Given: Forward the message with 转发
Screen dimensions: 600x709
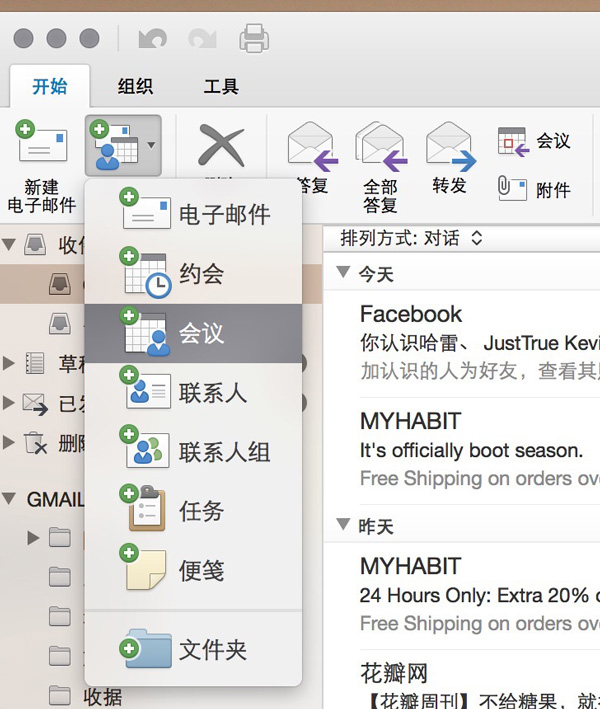Looking at the screenshot, I should click(x=449, y=157).
